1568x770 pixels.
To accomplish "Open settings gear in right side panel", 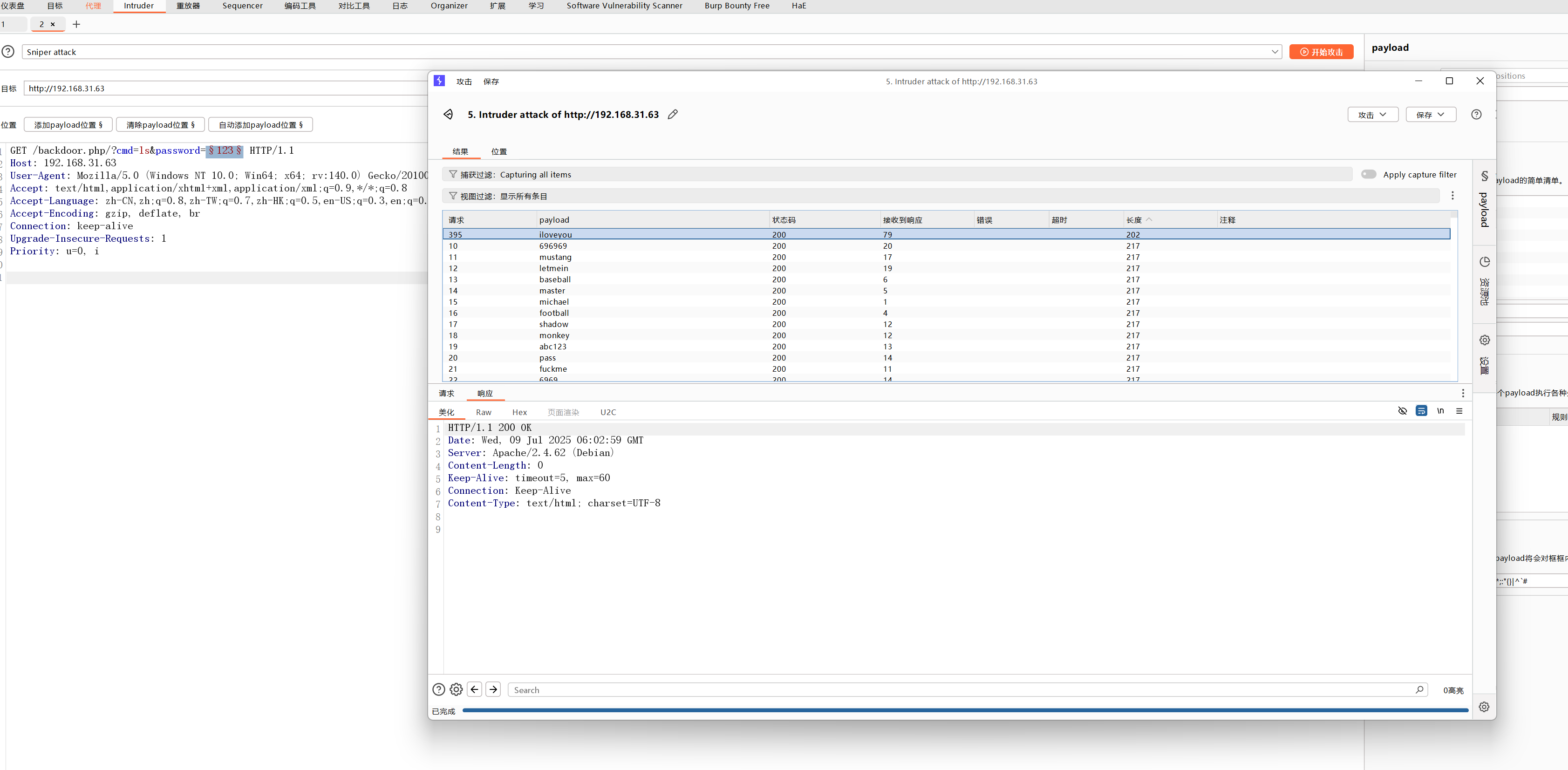I will (1484, 340).
